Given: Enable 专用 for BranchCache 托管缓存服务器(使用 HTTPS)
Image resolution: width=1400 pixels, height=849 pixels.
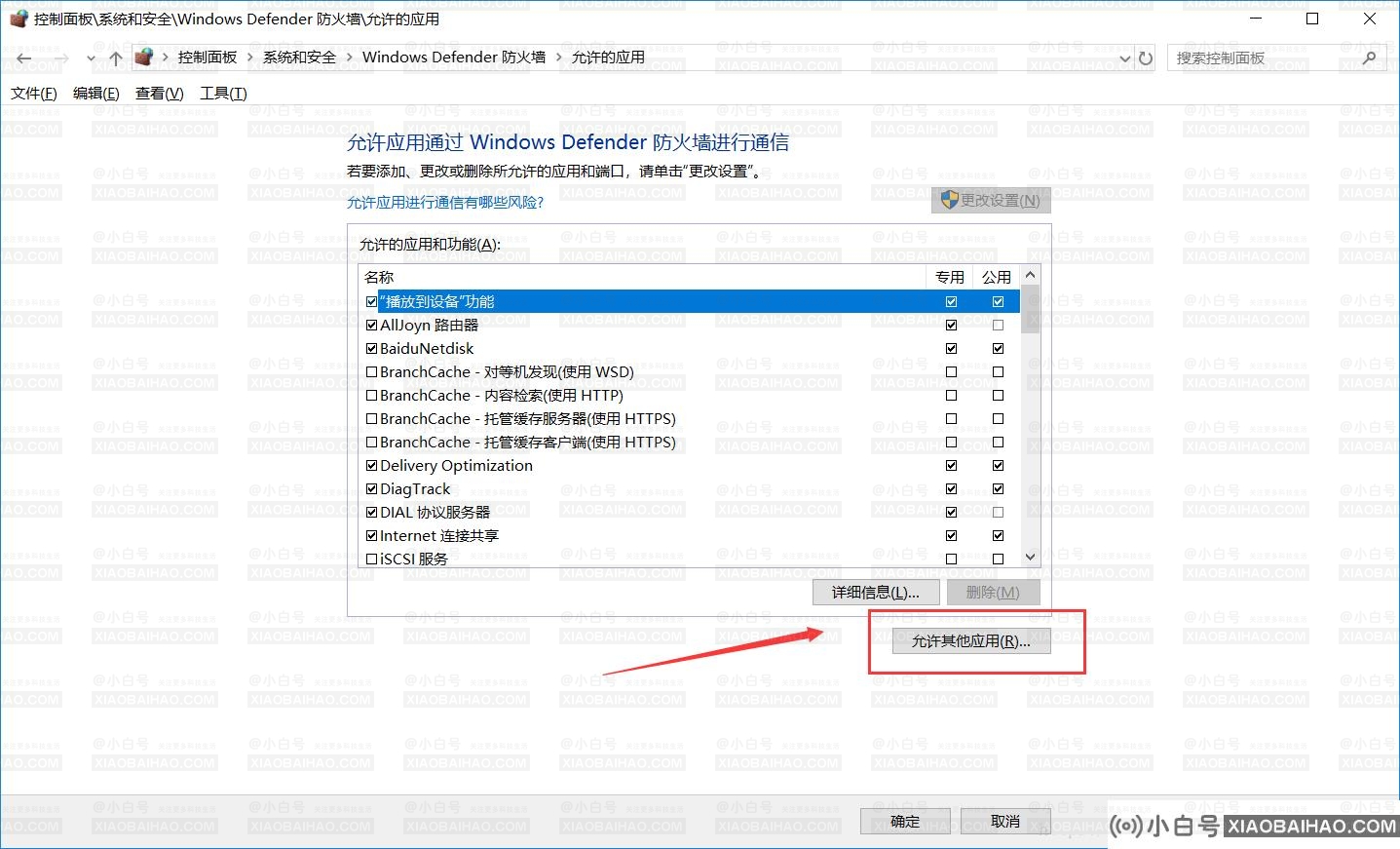Looking at the screenshot, I should 951,419.
